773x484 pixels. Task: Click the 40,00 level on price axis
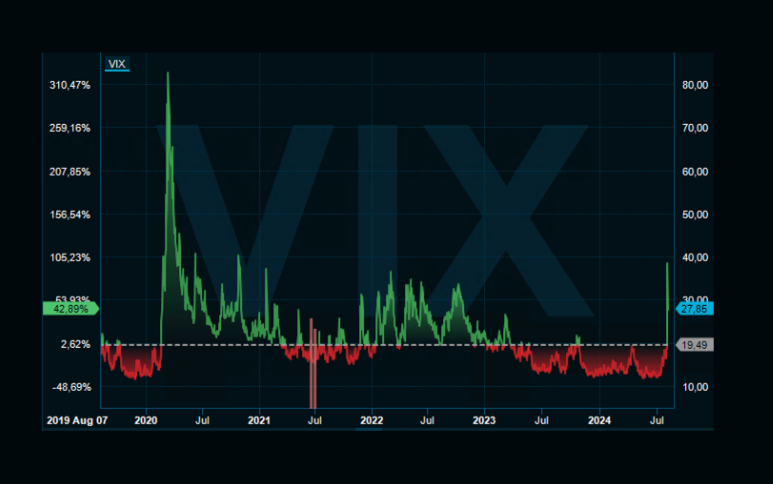coord(695,258)
